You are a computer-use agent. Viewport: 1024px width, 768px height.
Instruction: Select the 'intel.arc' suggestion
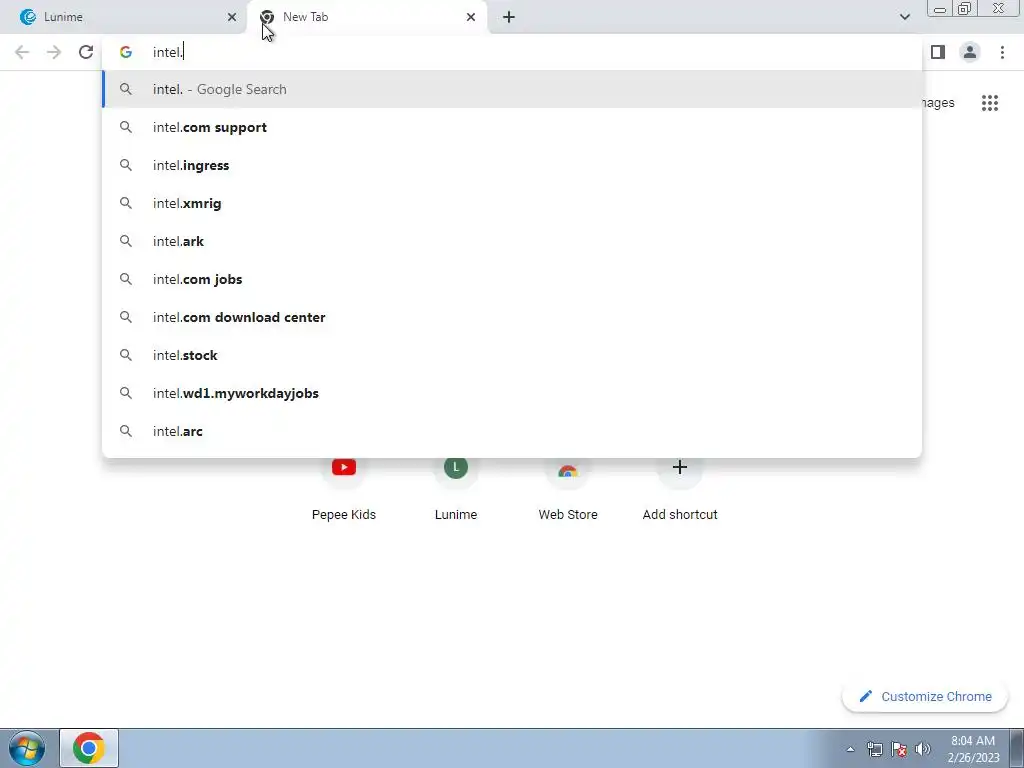(x=512, y=431)
